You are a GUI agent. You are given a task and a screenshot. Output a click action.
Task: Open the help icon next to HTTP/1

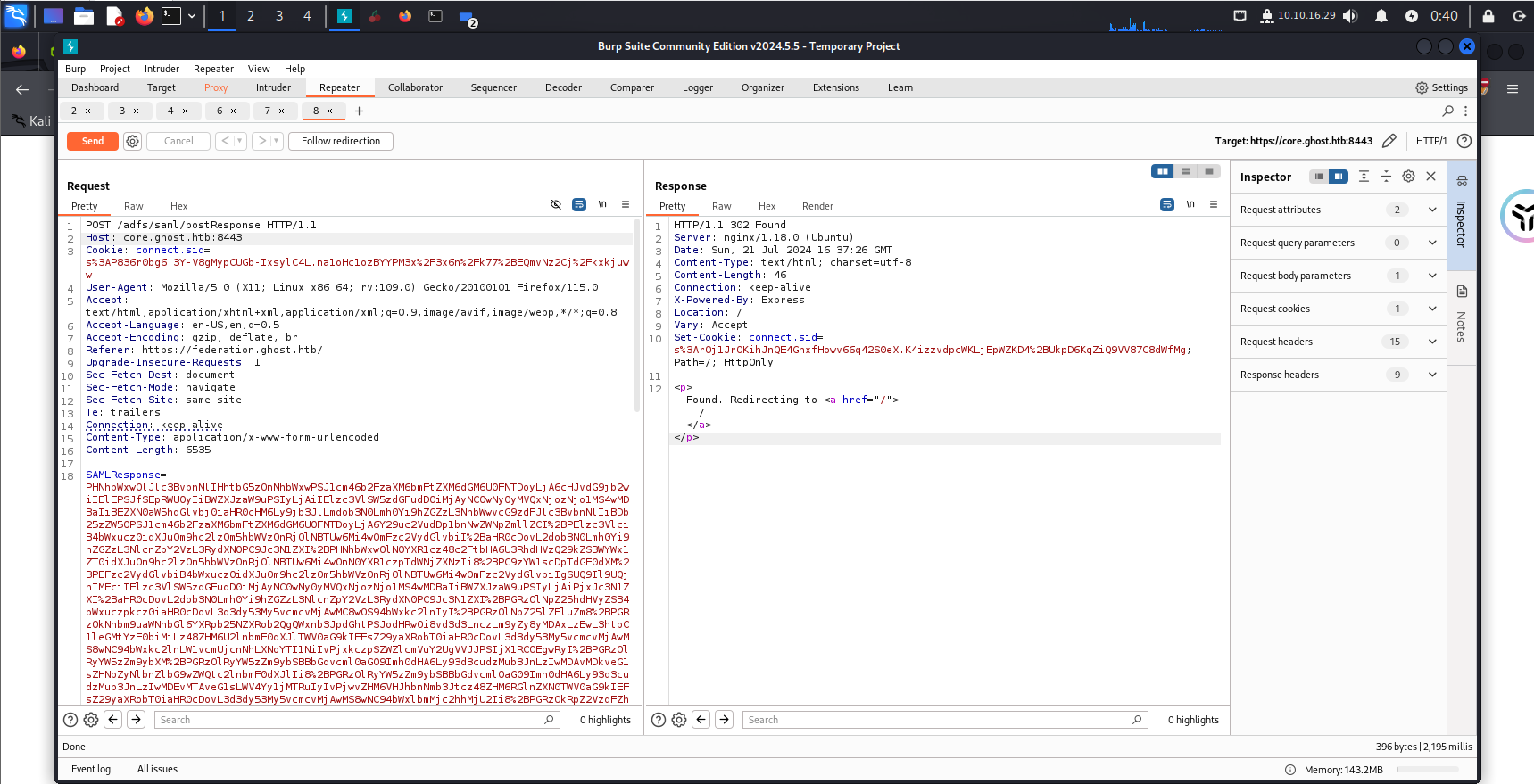(x=1464, y=141)
